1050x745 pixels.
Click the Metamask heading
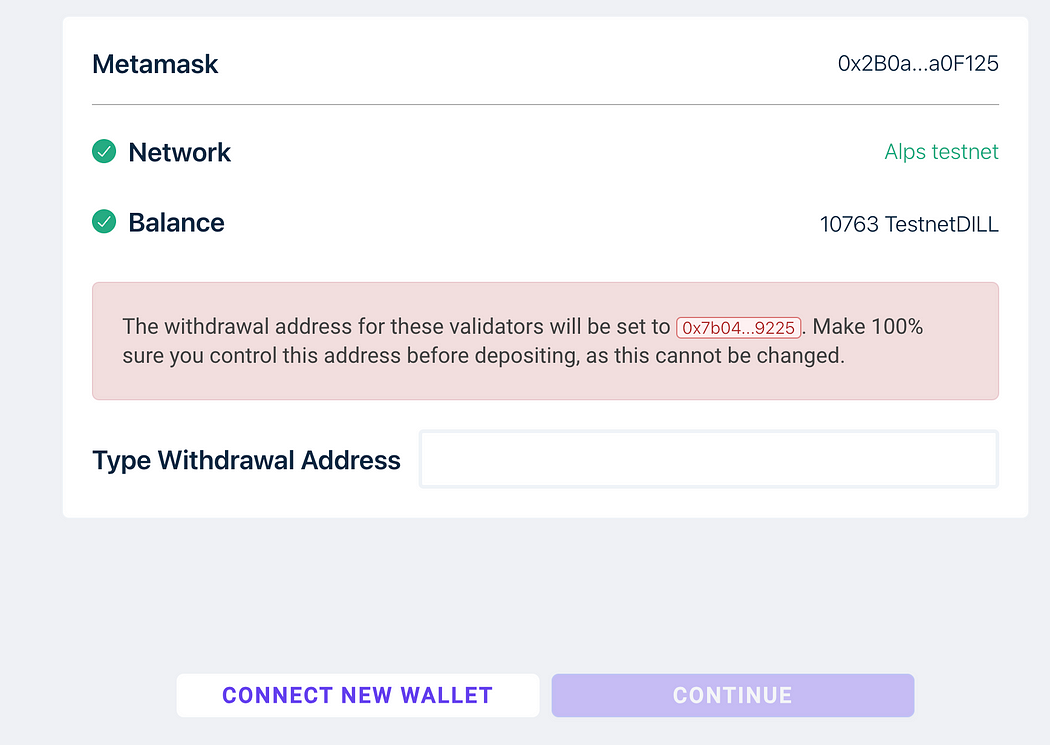click(x=155, y=64)
